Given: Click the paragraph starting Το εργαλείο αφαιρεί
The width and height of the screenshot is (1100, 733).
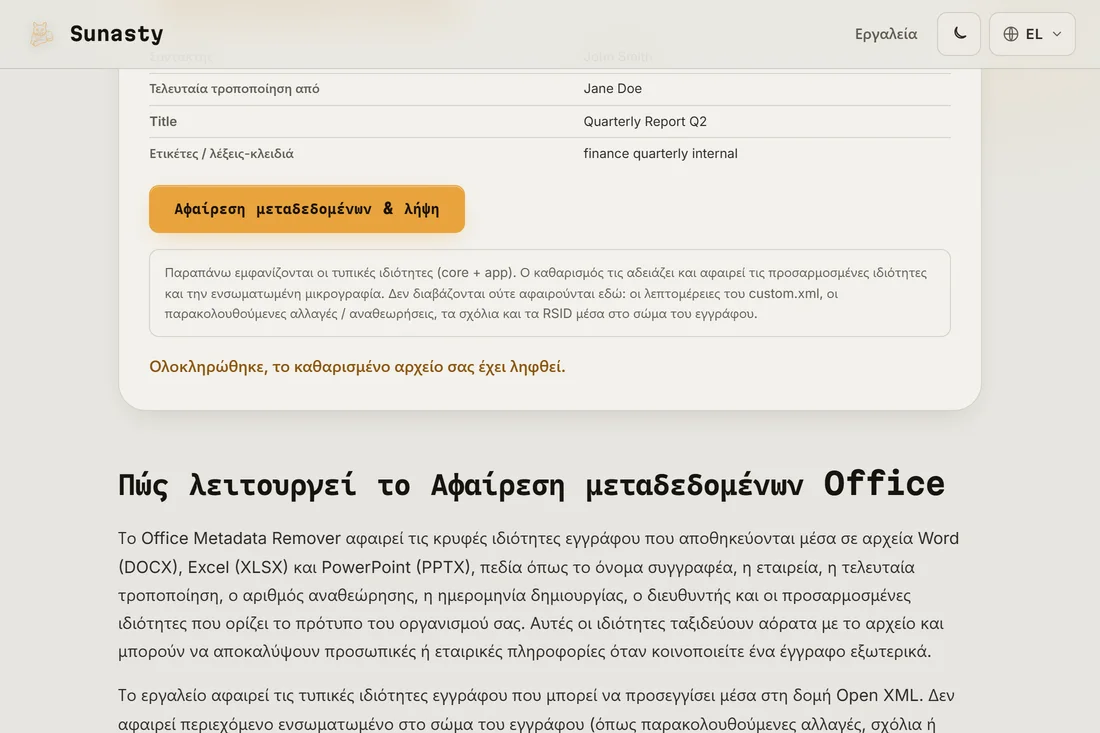Looking at the screenshot, I should 539,709.
